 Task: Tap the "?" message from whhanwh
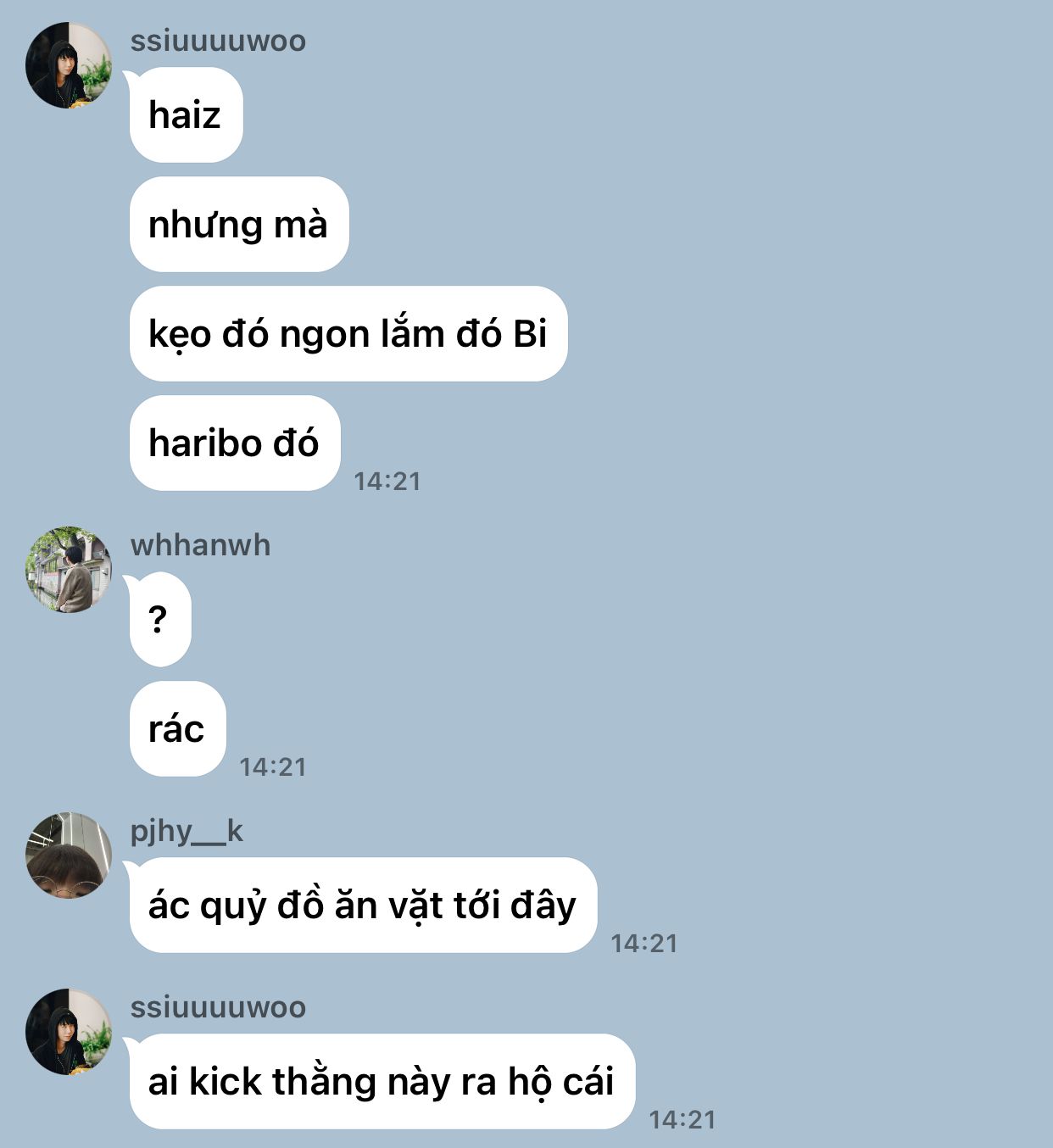(159, 619)
